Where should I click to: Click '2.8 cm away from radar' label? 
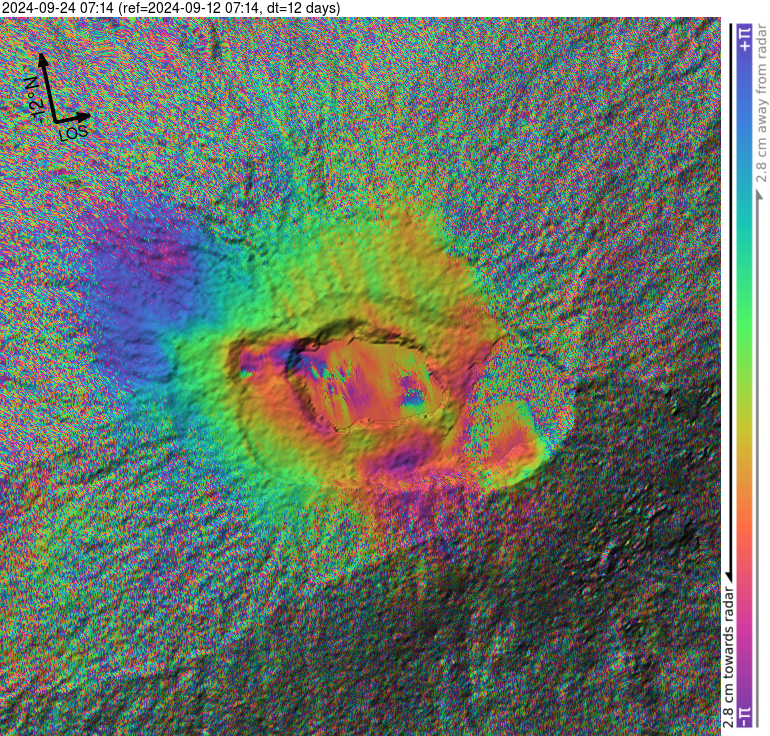762,103
